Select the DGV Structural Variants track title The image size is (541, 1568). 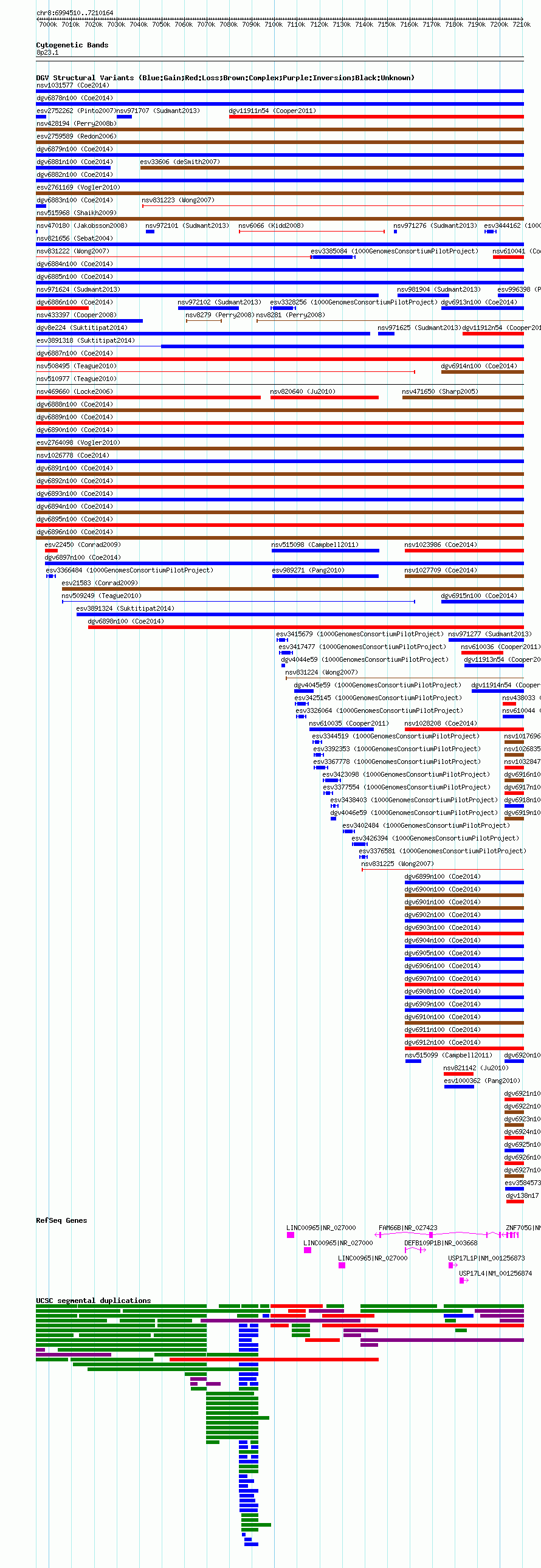[225, 78]
